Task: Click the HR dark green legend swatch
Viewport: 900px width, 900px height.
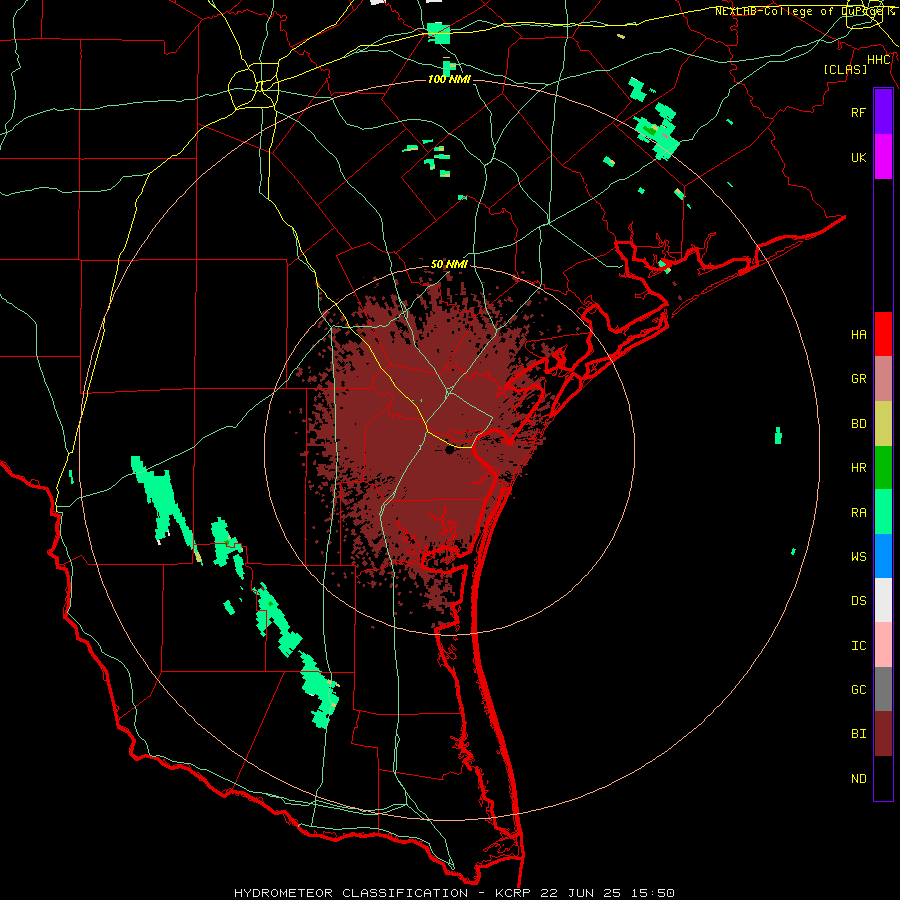Action: click(883, 468)
